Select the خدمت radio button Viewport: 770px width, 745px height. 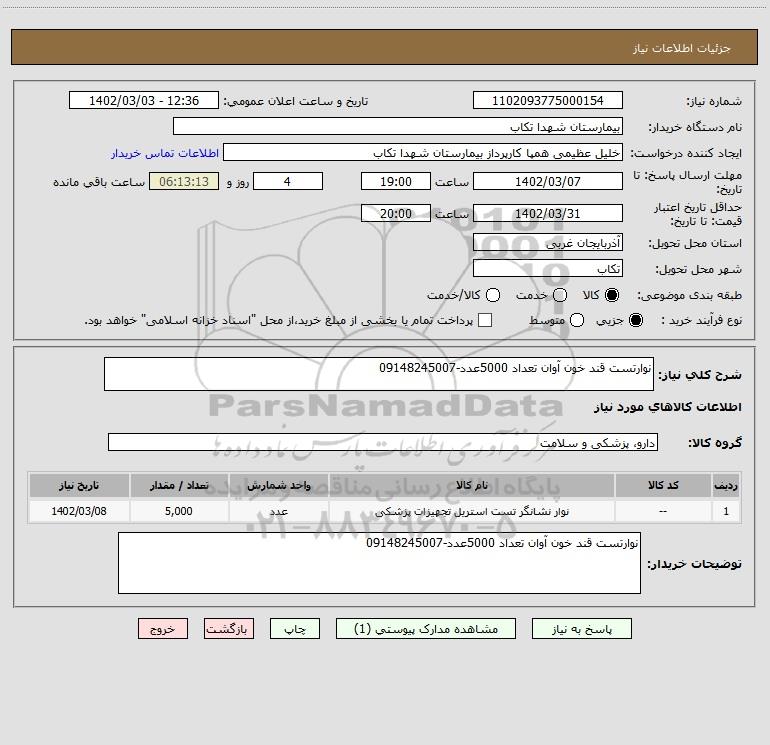[560, 295]
